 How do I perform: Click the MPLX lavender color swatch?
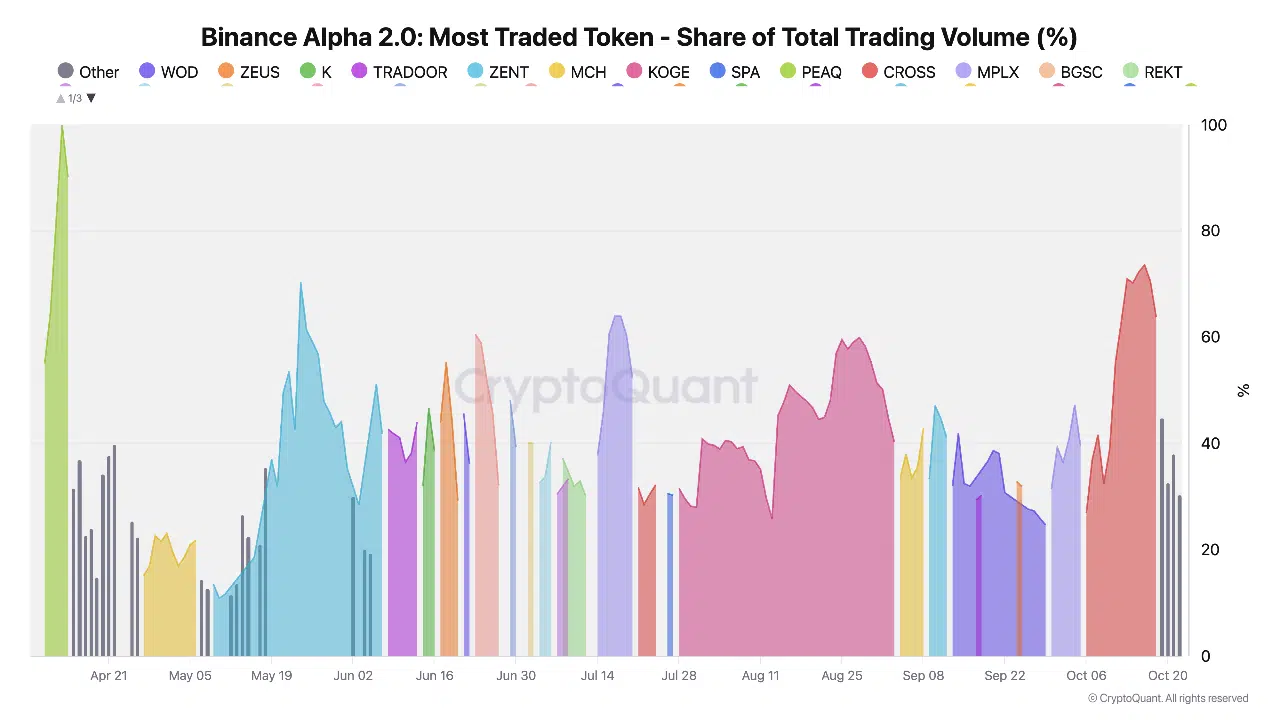point(963,71)
